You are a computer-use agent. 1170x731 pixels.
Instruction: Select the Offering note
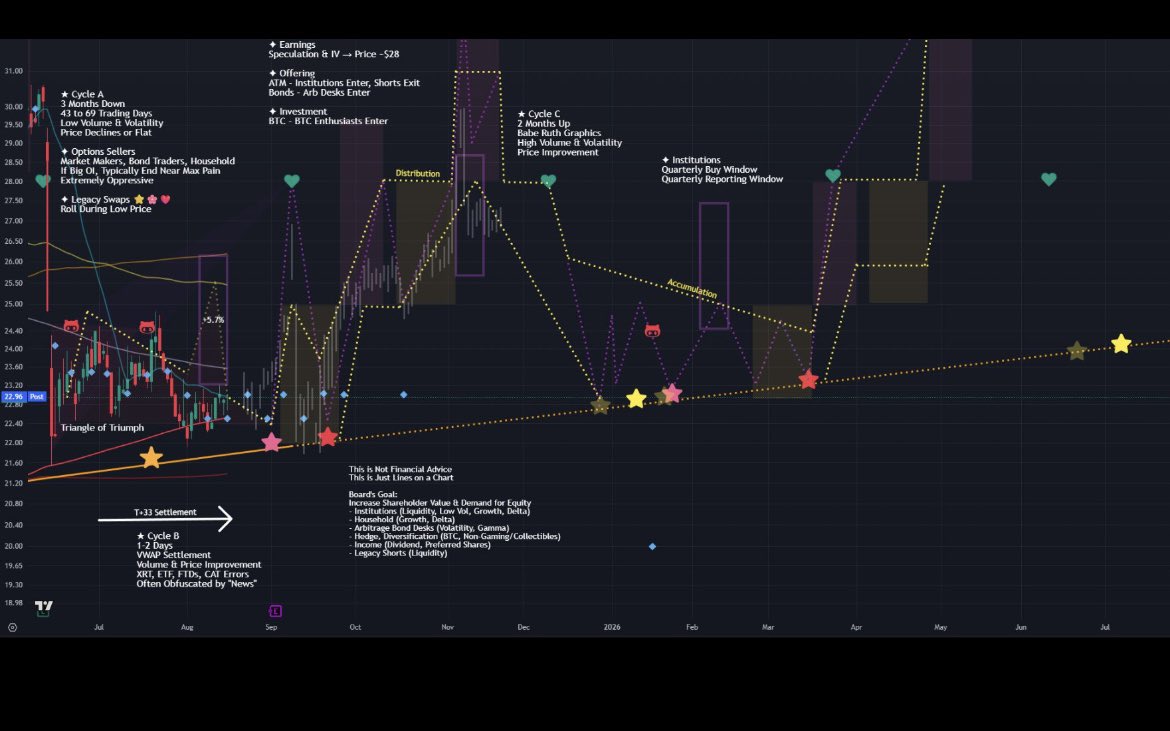344,83
